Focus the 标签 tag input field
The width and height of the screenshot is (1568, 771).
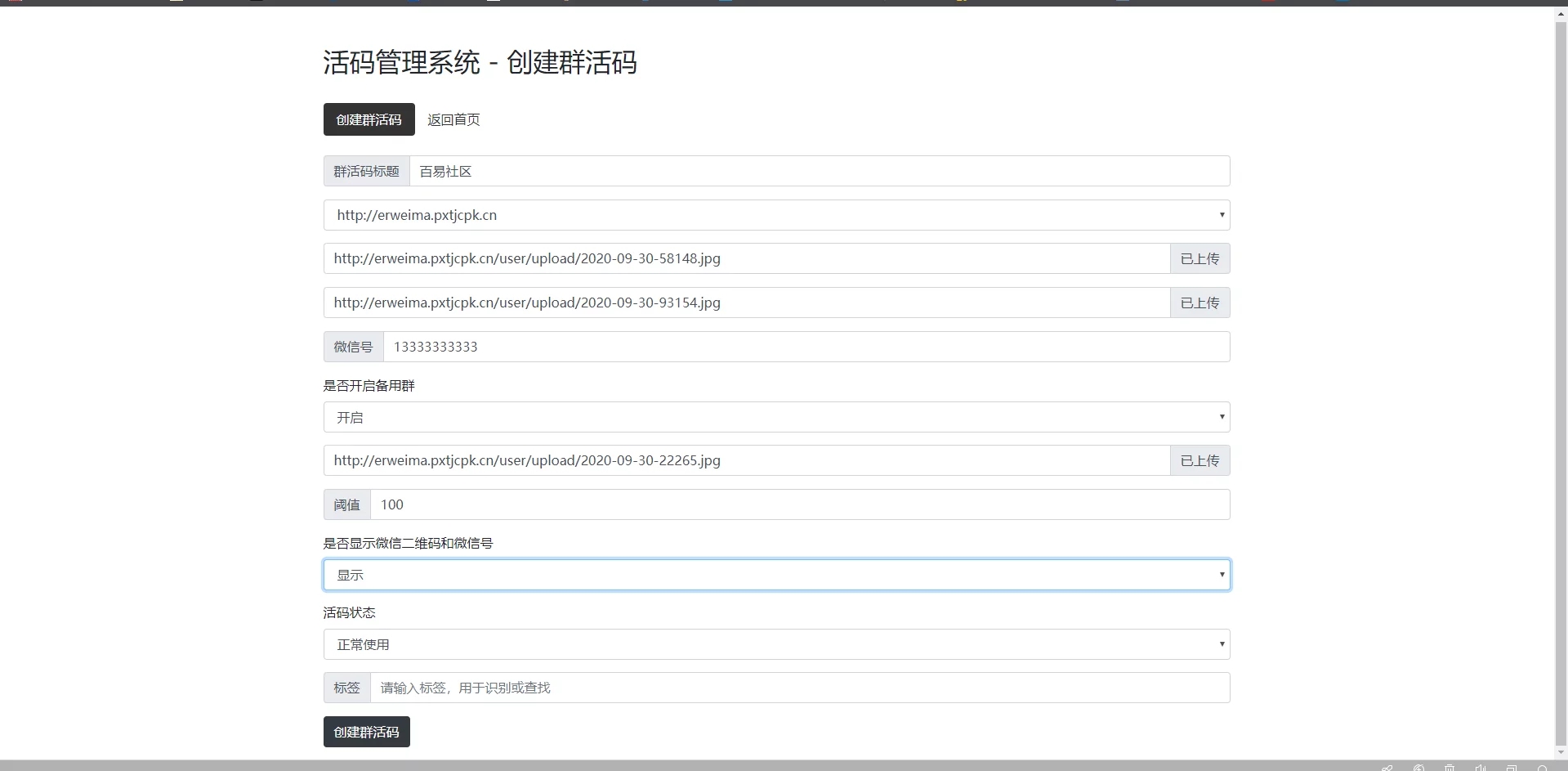799,688
